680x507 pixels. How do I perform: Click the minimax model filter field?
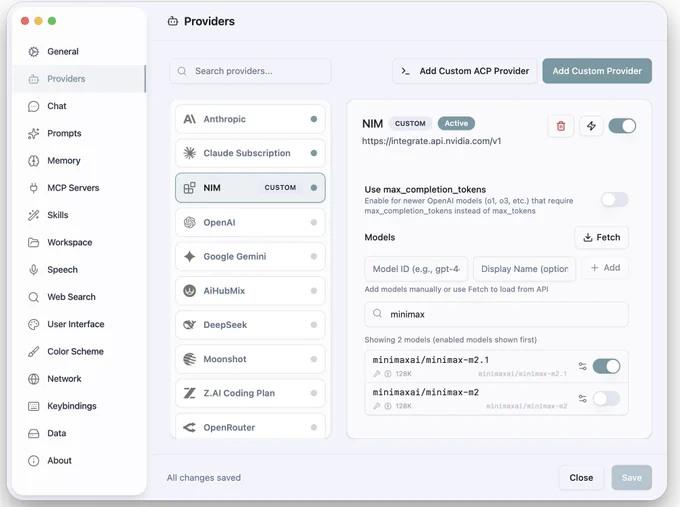497,314
